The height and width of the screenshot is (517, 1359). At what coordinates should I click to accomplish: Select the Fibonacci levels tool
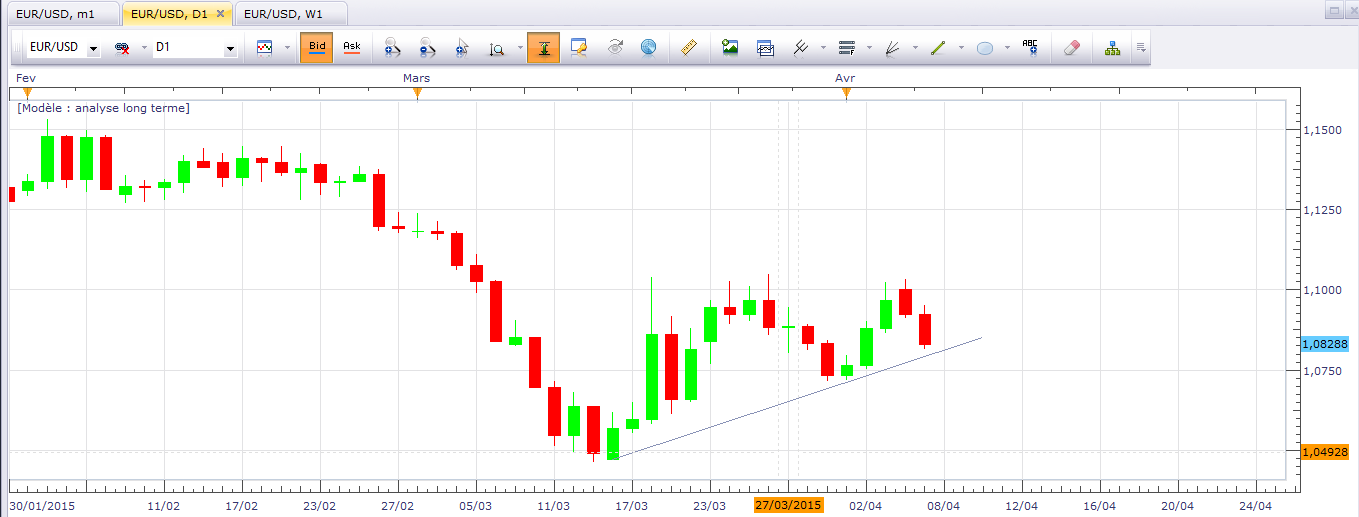847,47
